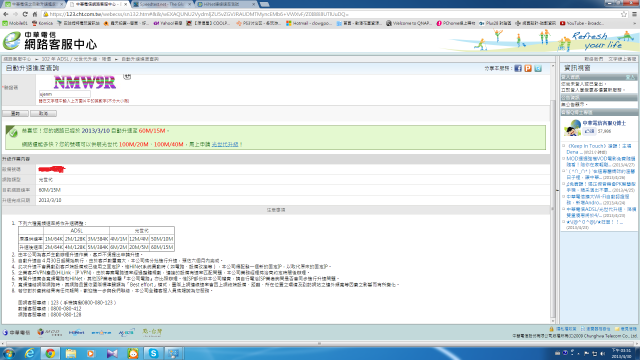Close the Speedtest.net tab
640x360 pixels.
189,4
